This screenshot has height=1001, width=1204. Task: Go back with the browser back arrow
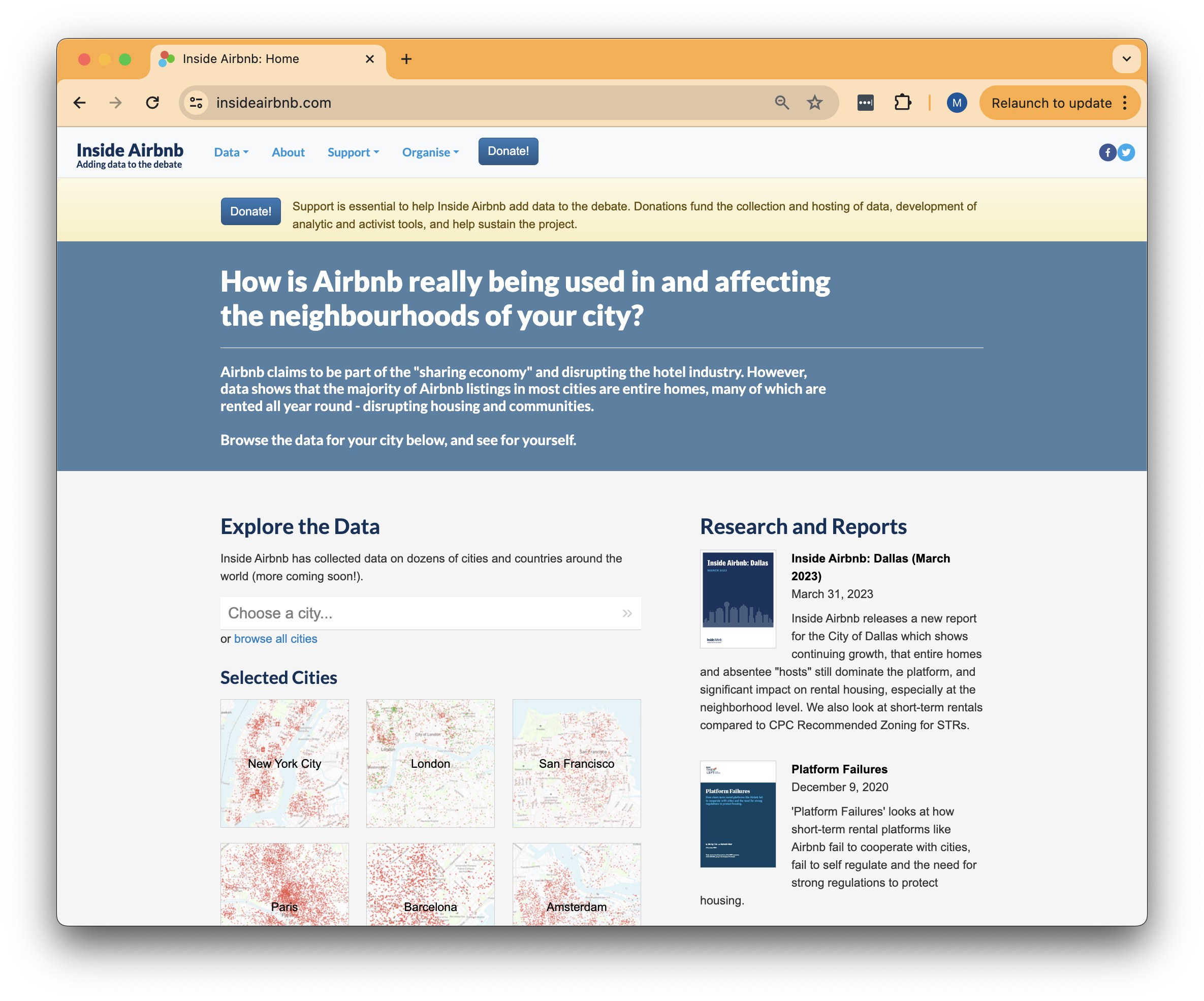click(80, 103)
